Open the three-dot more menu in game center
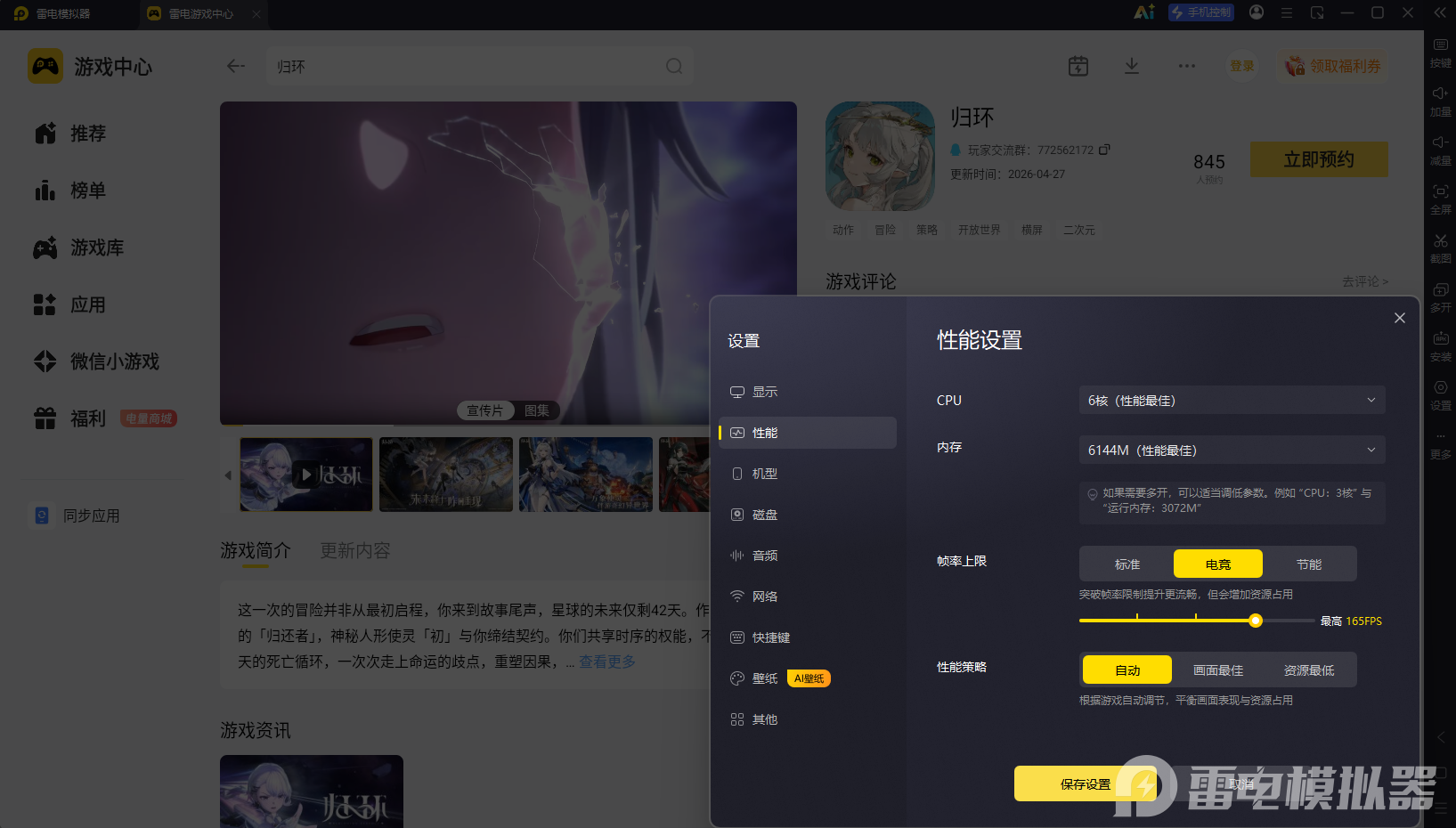This screenshot has height=828, width=1456. (x=1187, y=66)
